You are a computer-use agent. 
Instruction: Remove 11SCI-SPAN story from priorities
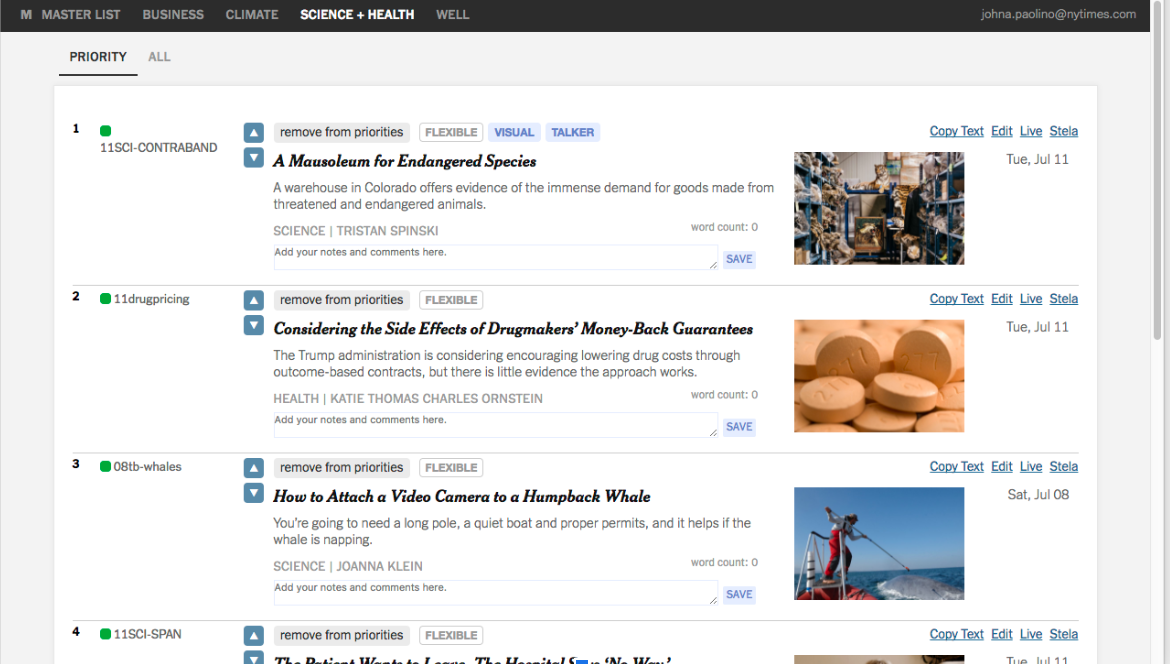[x=342, y=636]
